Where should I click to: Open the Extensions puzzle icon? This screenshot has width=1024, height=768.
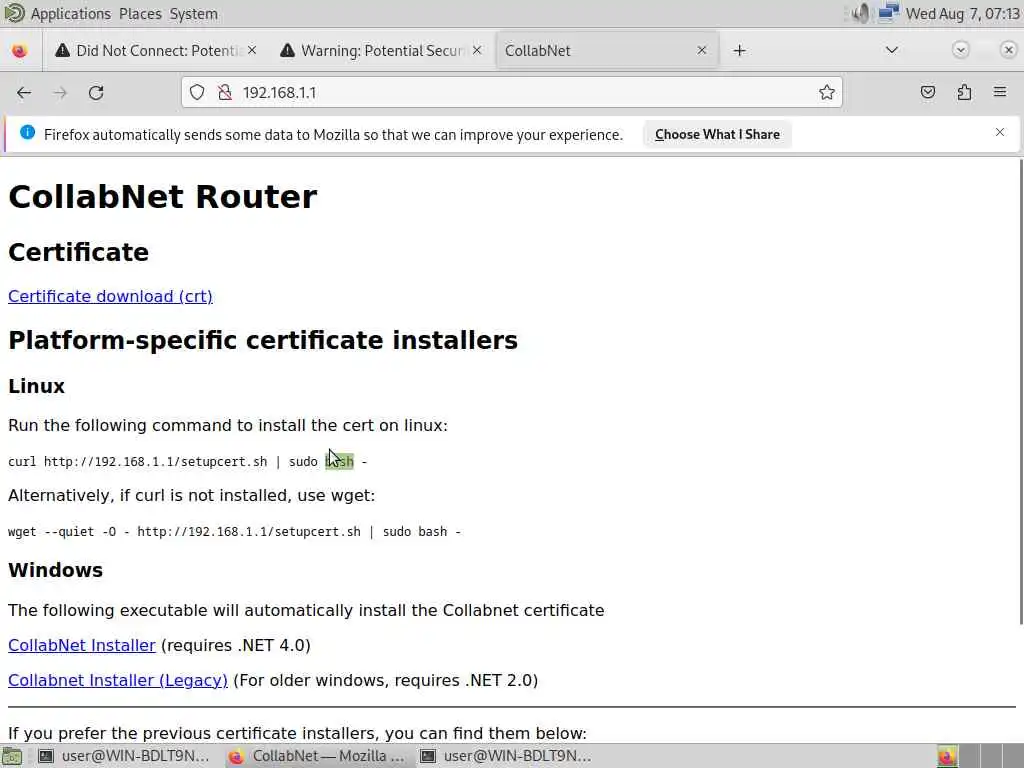pyautogui.click(x=964, y=93)
